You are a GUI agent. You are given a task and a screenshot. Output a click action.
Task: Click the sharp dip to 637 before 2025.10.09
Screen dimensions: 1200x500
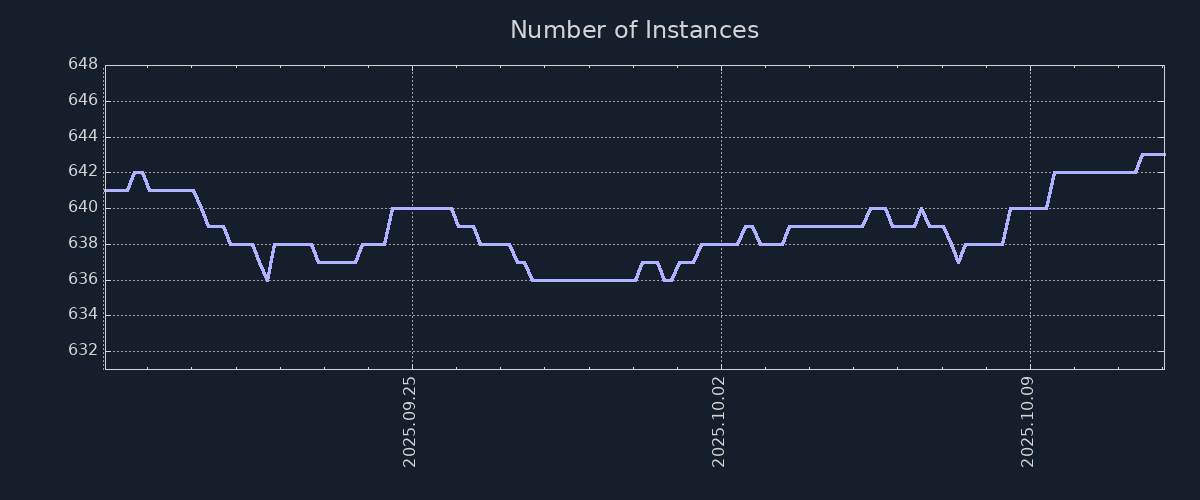pyautogui.click(x=958, y=261)
